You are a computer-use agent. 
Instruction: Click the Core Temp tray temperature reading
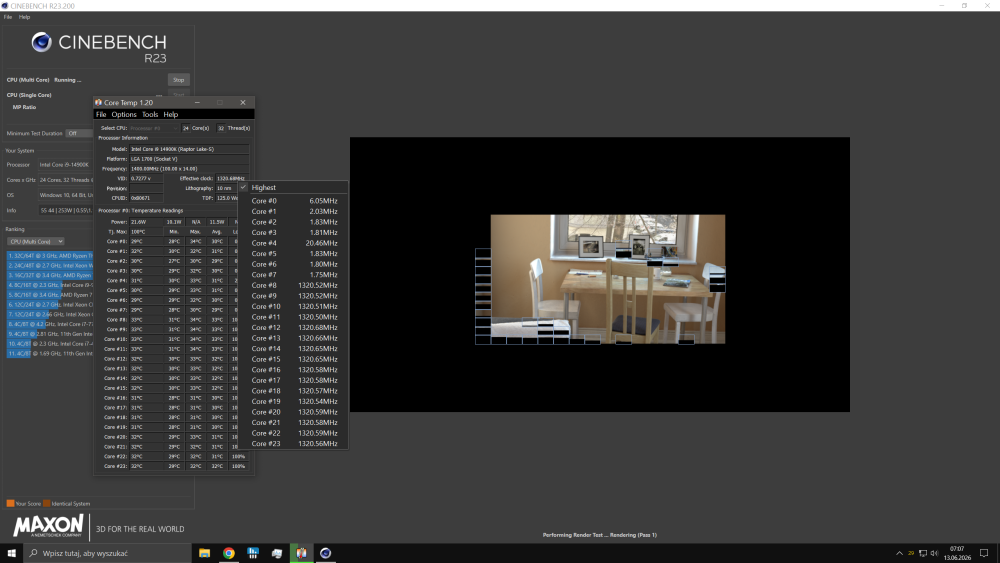[911, 553]
